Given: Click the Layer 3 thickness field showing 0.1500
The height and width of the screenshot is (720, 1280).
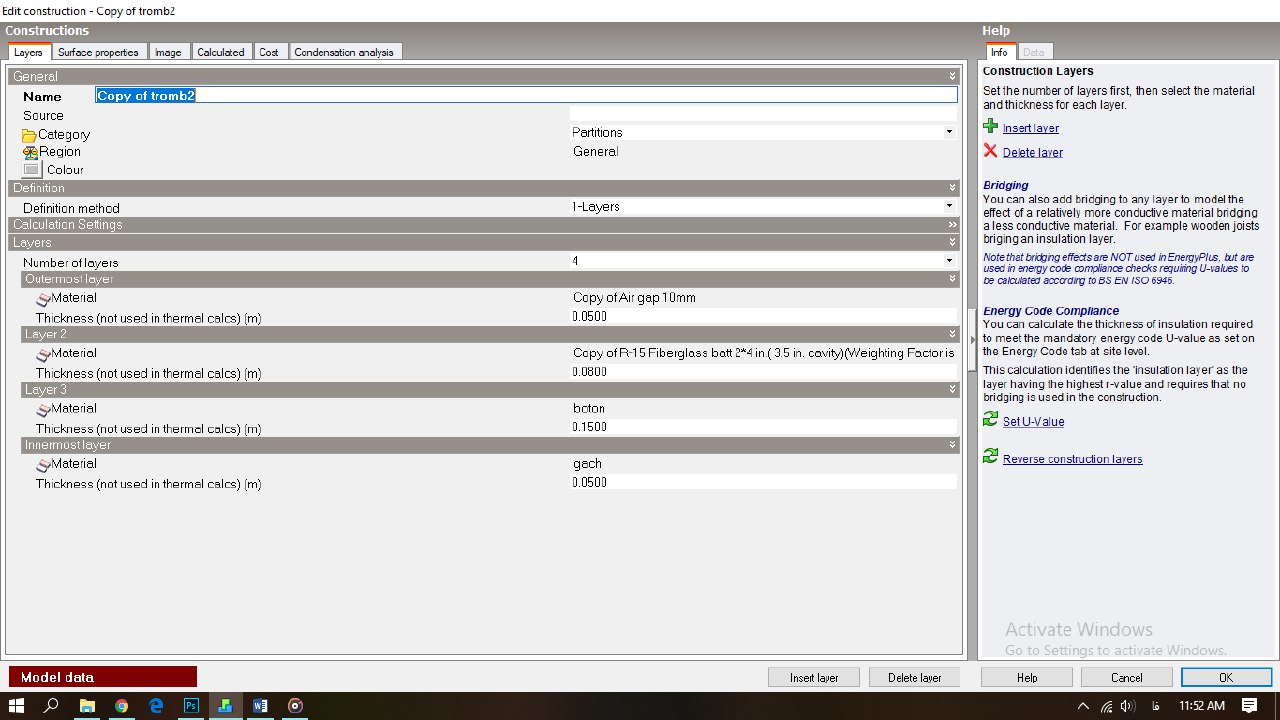Looking at the screenshot, I should [764, 427].
